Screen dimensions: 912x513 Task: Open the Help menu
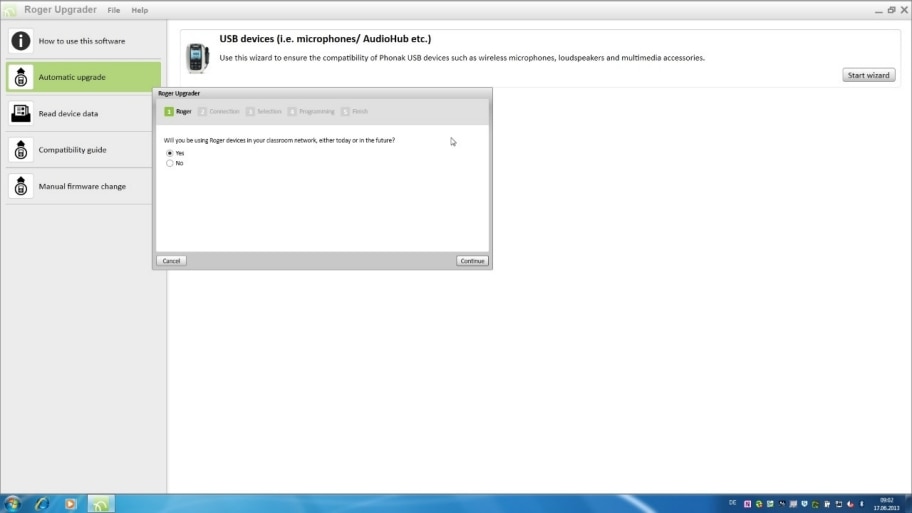click(x=140, y=10)
